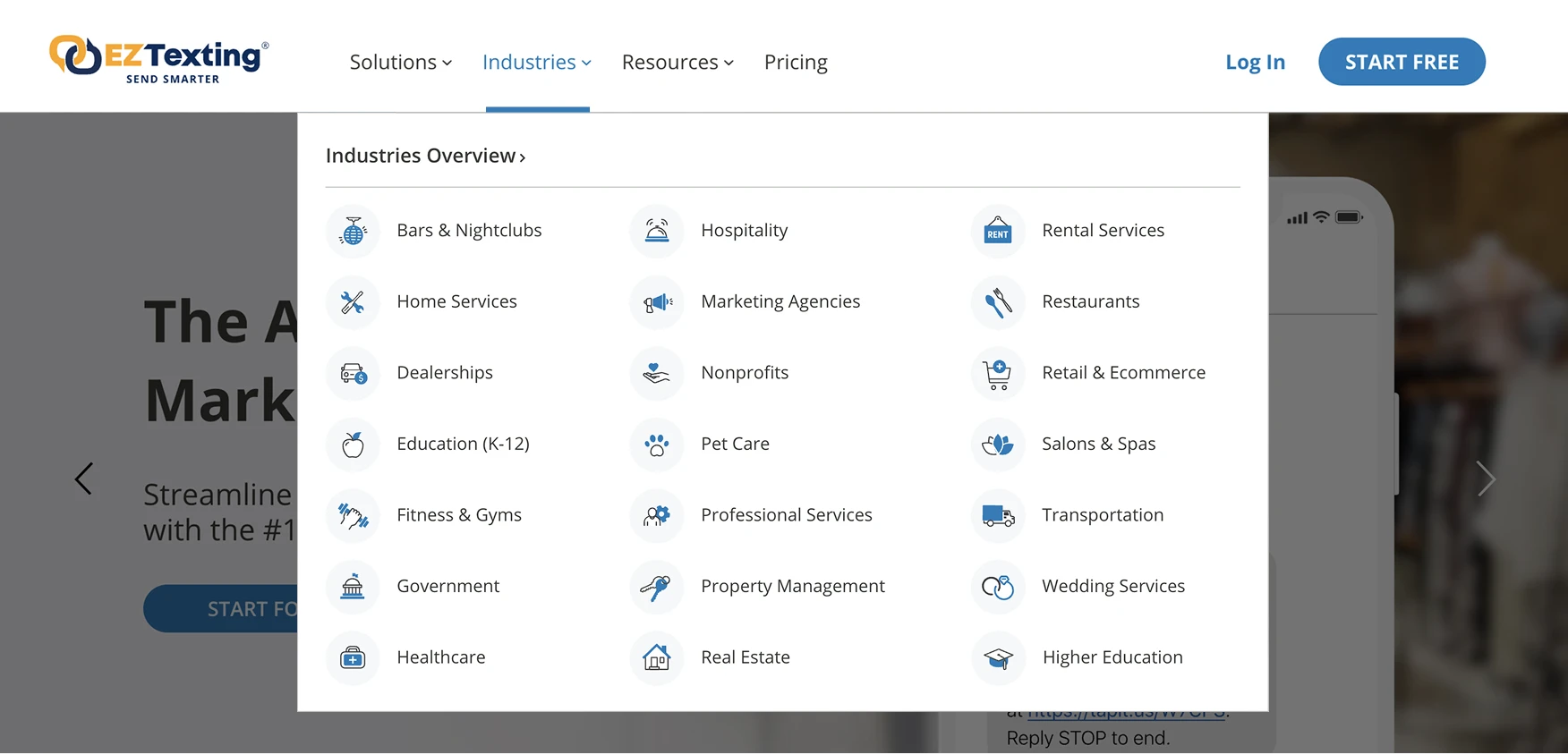This screenshot has height=754, width=1568.
Task: Click the Wedding Services rings icon
Action: tap(998, 587)
